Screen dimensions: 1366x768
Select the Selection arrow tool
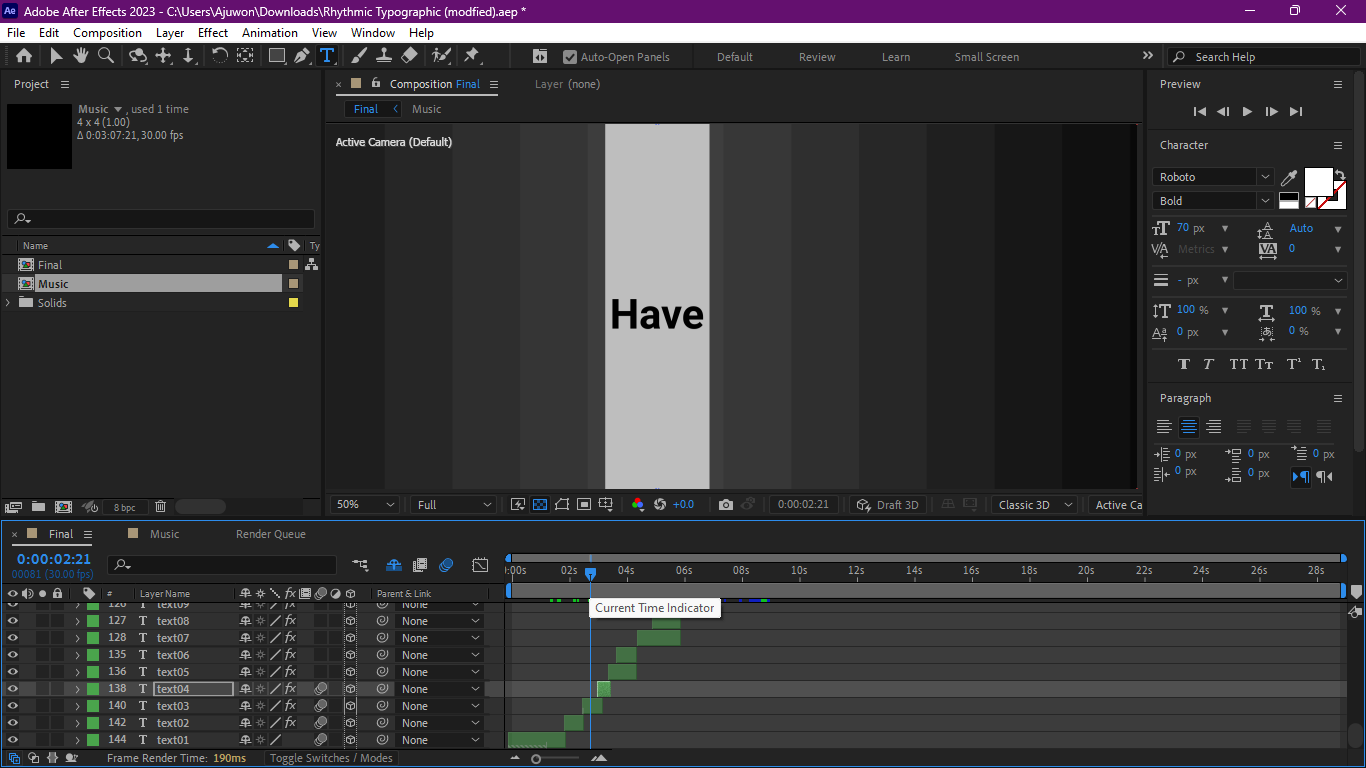pos(56,56)
